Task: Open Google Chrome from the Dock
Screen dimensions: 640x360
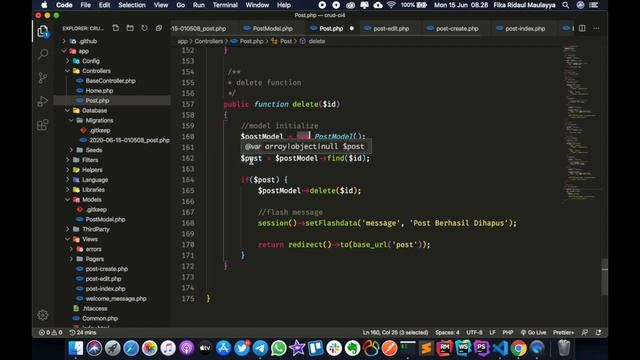Action: [518, 348]
